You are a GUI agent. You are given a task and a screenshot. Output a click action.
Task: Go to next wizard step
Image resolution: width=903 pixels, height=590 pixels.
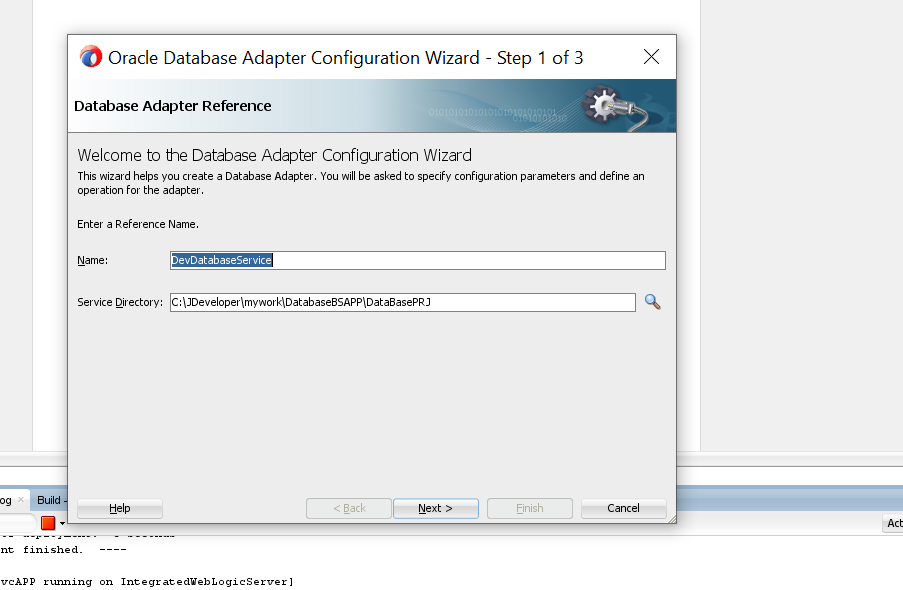435,508
